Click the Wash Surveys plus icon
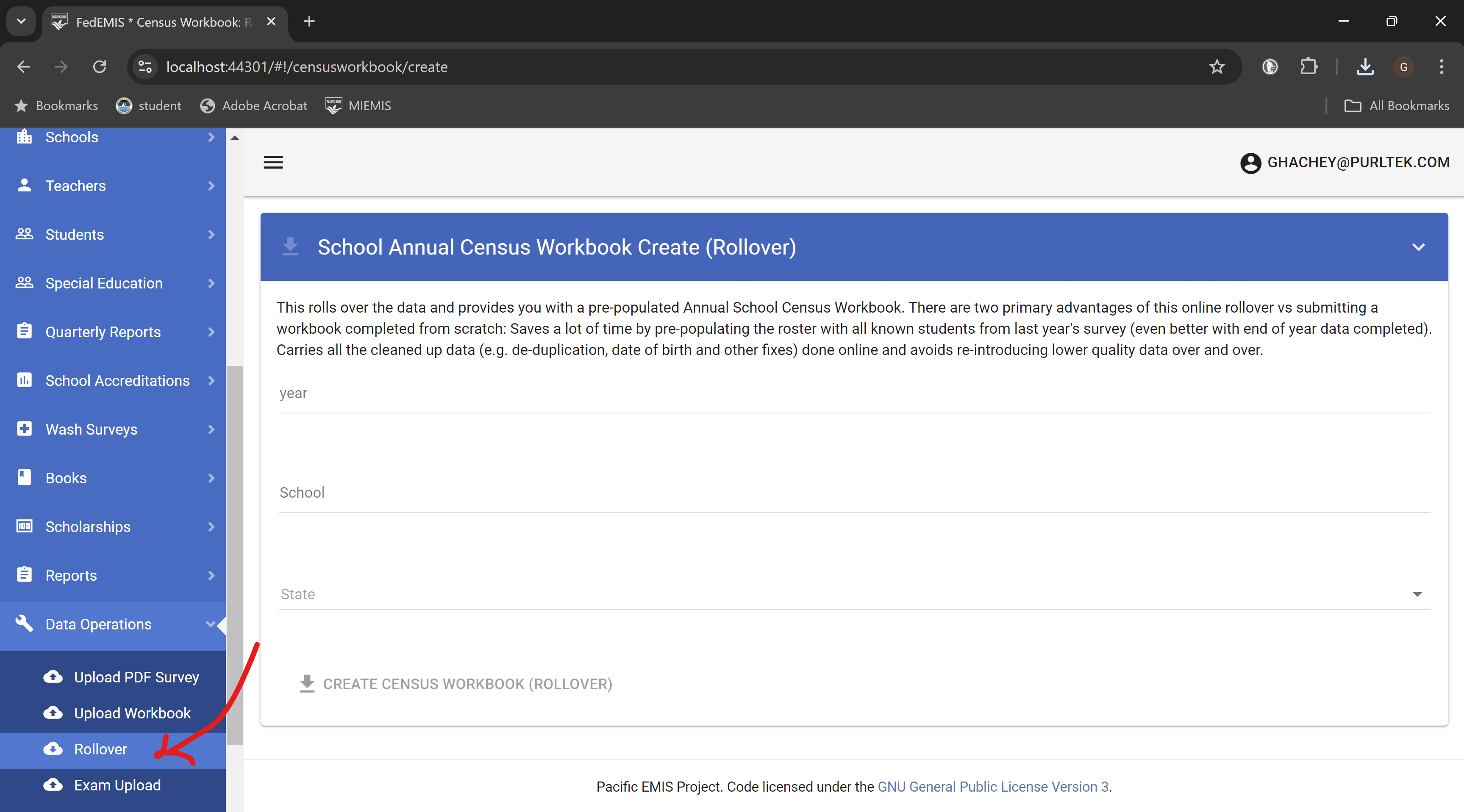Image resolution: width=1464 pixels, height=812 pixels. pyautogui.click(x=24, y=429)
